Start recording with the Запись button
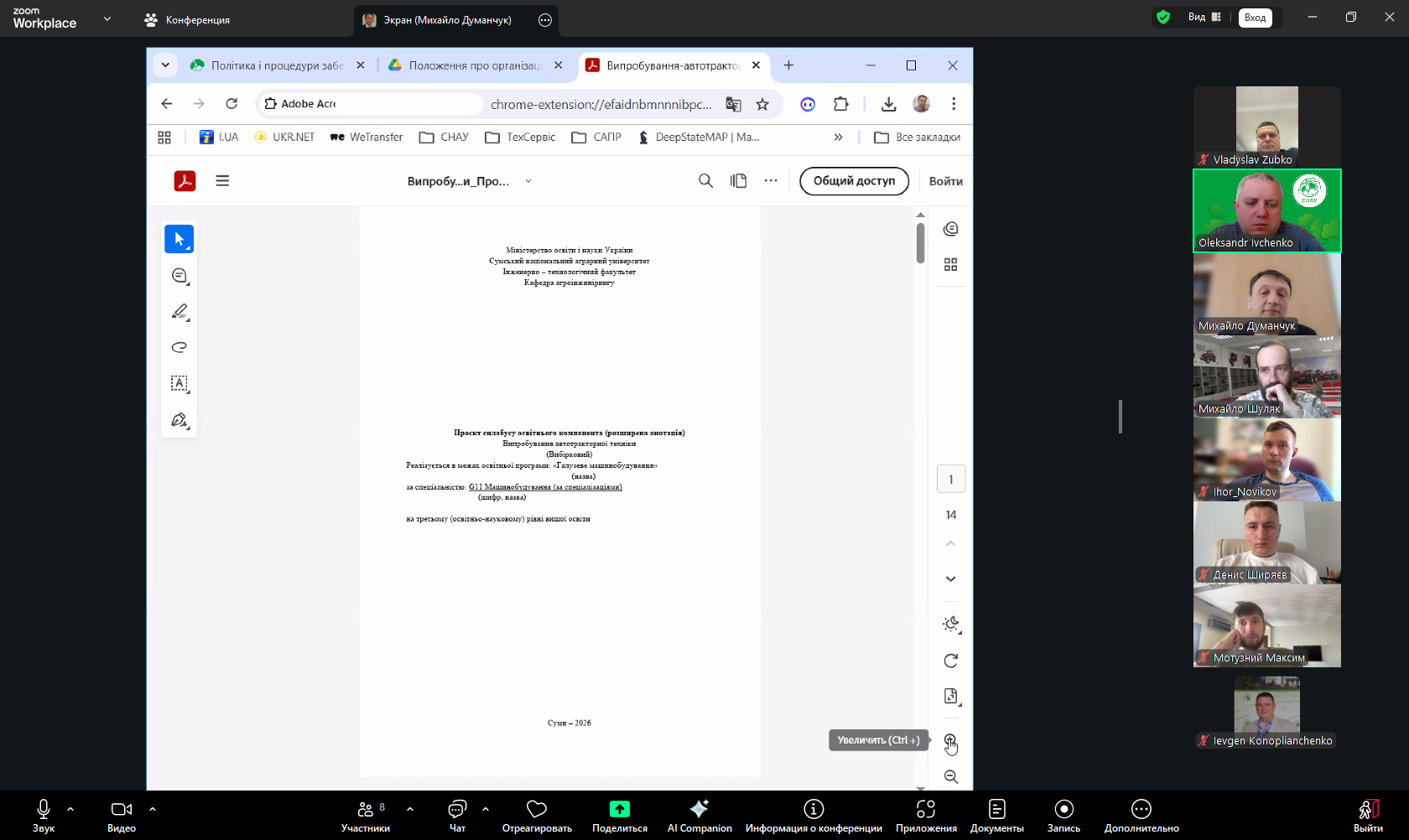This screenshot has height=840, width=1409. (x=1063, y=815)
